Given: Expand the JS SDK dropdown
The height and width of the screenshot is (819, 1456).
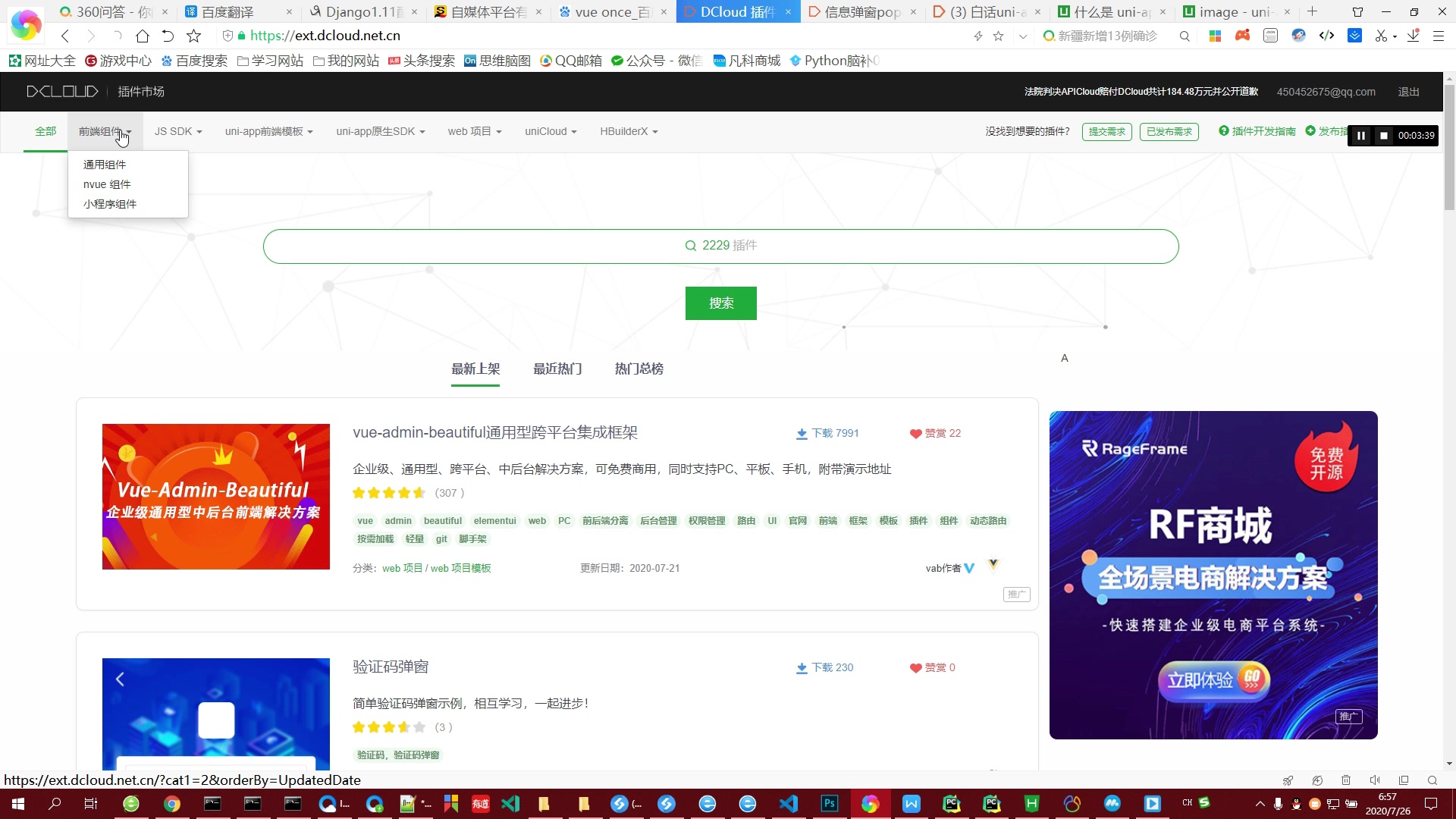Looking at the screenshot, I should pos(177,131).
